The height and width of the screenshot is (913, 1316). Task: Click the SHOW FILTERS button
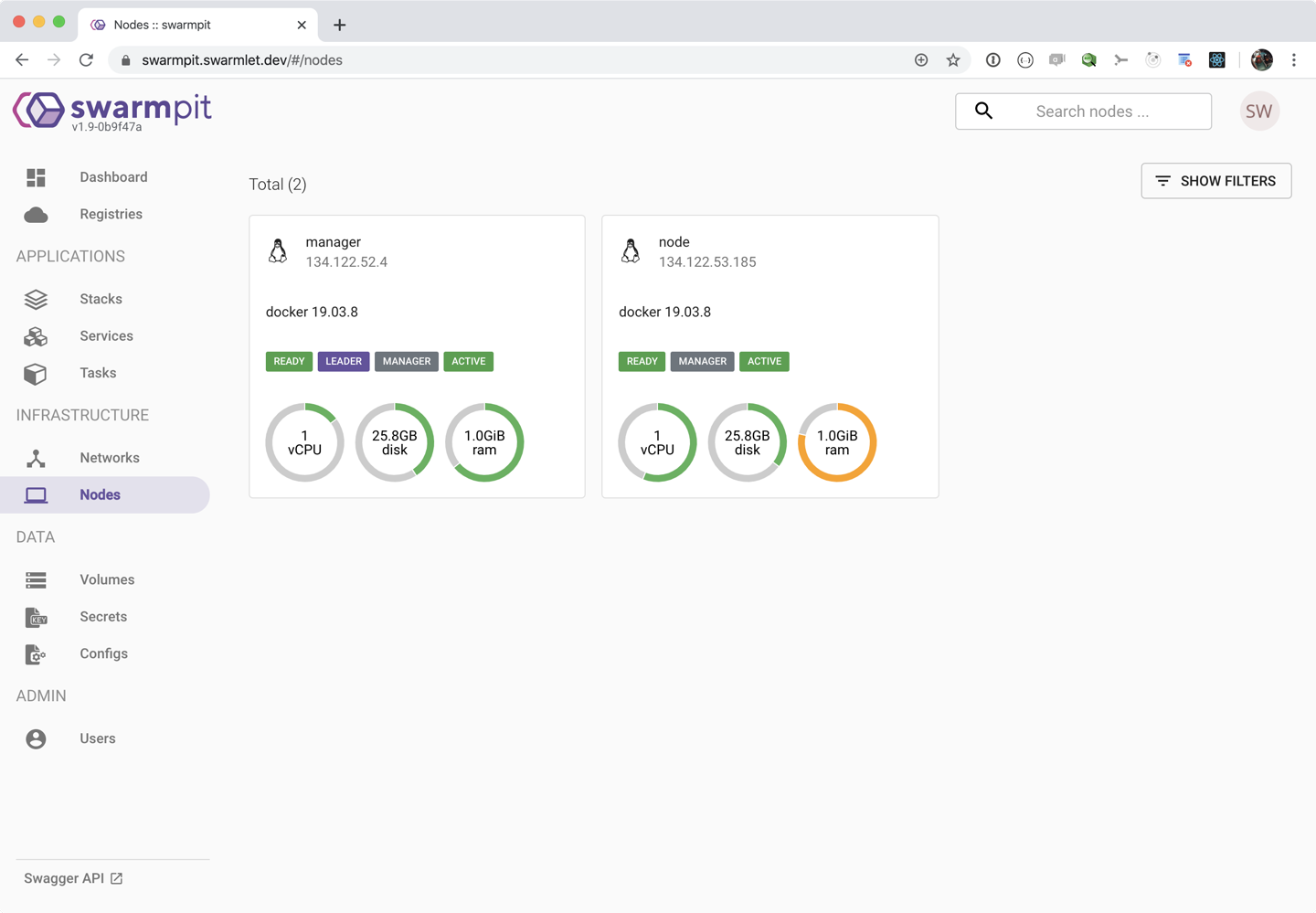click(x=1215, y=181)
